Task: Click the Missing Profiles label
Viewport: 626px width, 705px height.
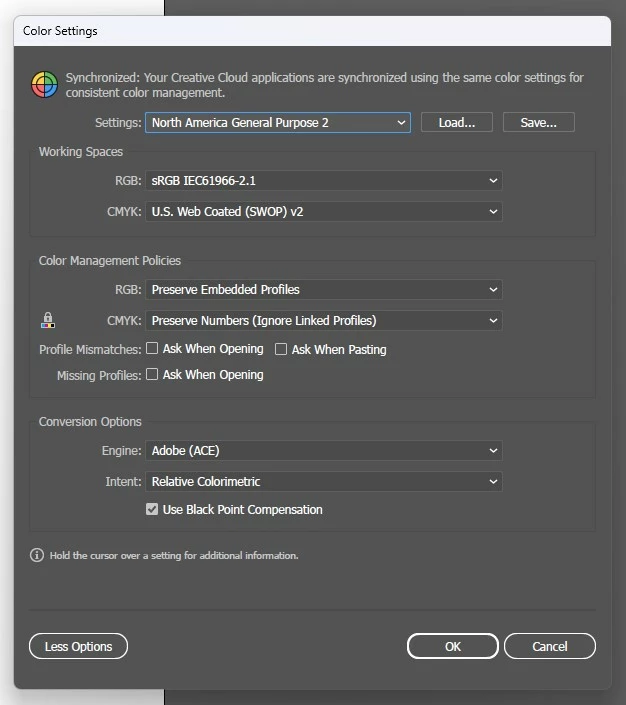Action: [99, 375]
